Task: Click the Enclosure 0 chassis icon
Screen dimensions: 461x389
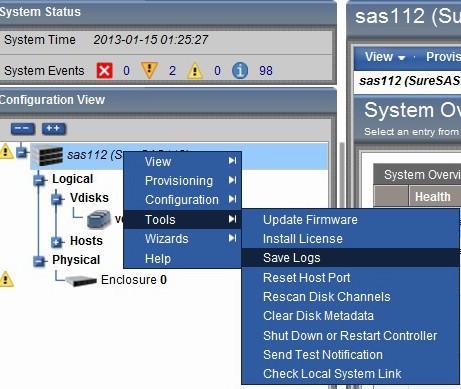Action: (81, 280)
